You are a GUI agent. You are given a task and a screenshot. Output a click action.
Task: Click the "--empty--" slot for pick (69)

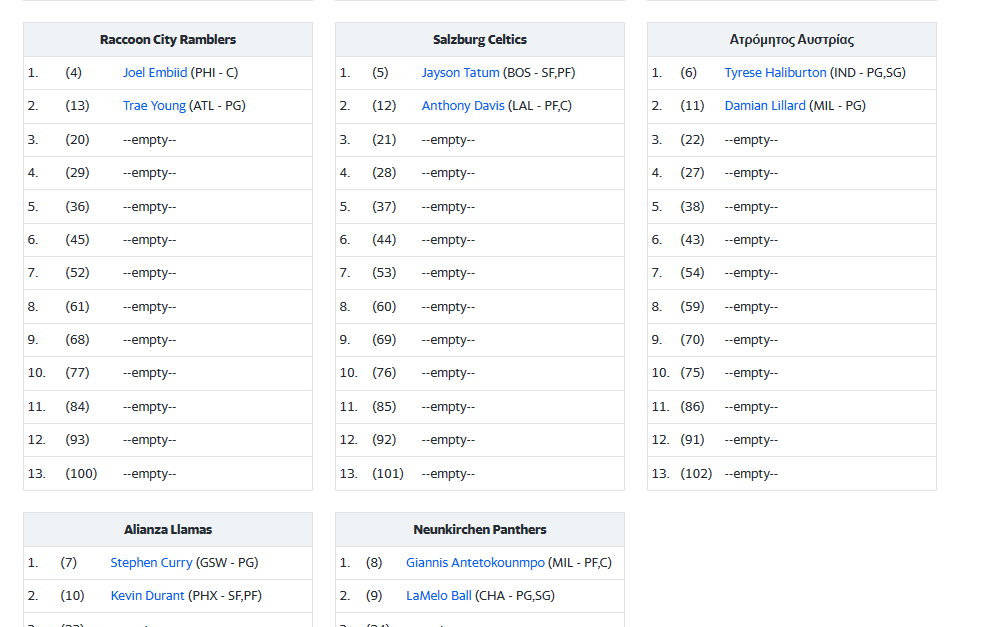(448, 340)
